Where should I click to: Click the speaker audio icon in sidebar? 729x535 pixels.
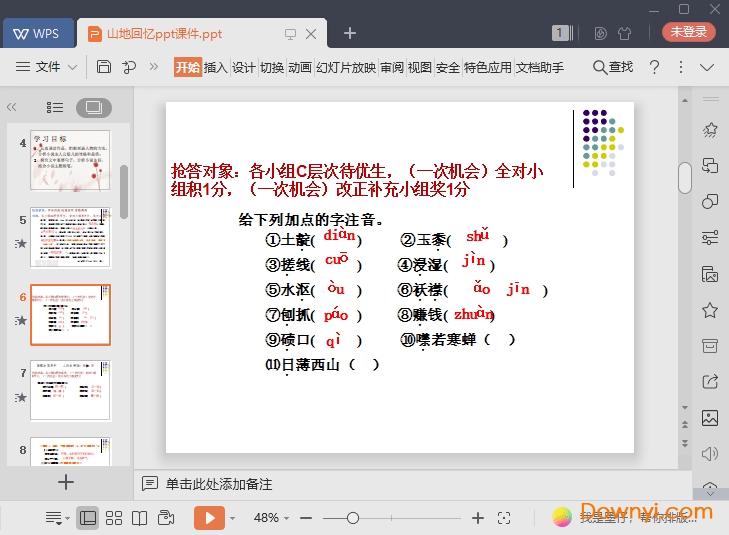[x=710, y=453]
